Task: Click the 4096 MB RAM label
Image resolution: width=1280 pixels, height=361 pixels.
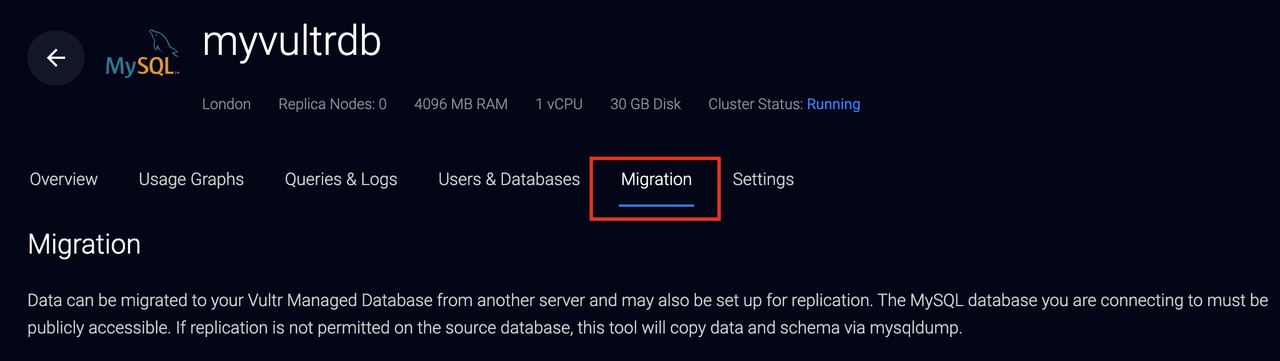Action: pyautogui.click(x=461, y=104)
